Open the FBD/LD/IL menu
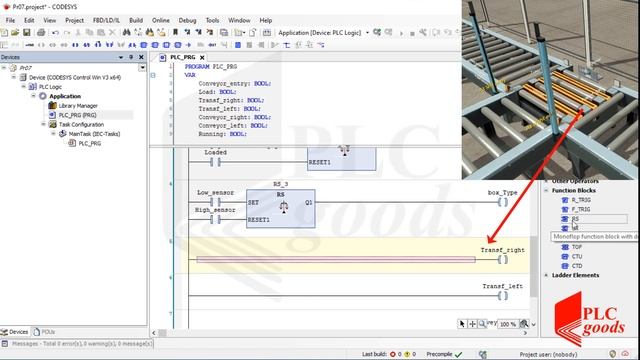 tap(107, 20)
